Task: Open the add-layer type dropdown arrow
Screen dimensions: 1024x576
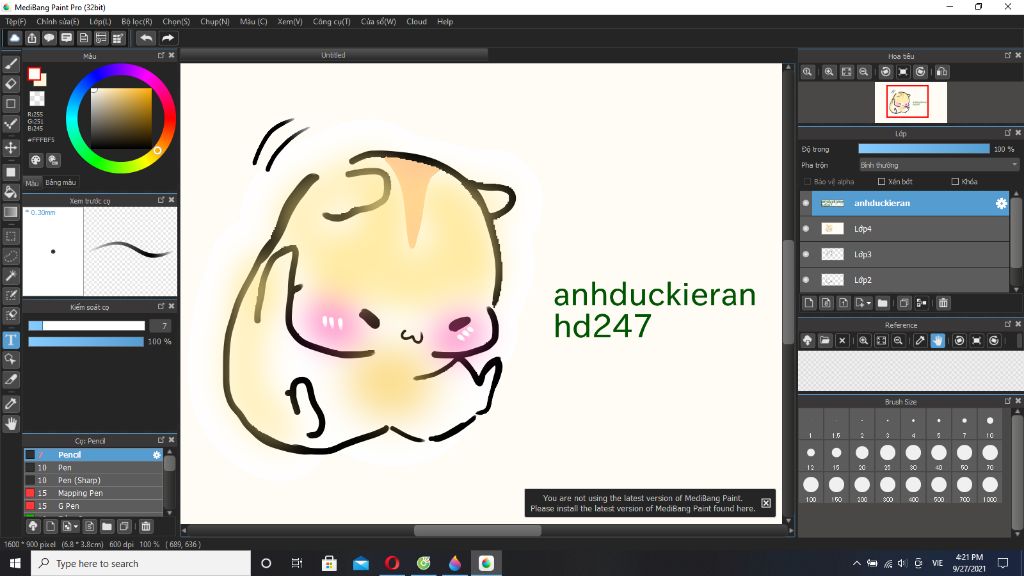Action: click(869, 304)
